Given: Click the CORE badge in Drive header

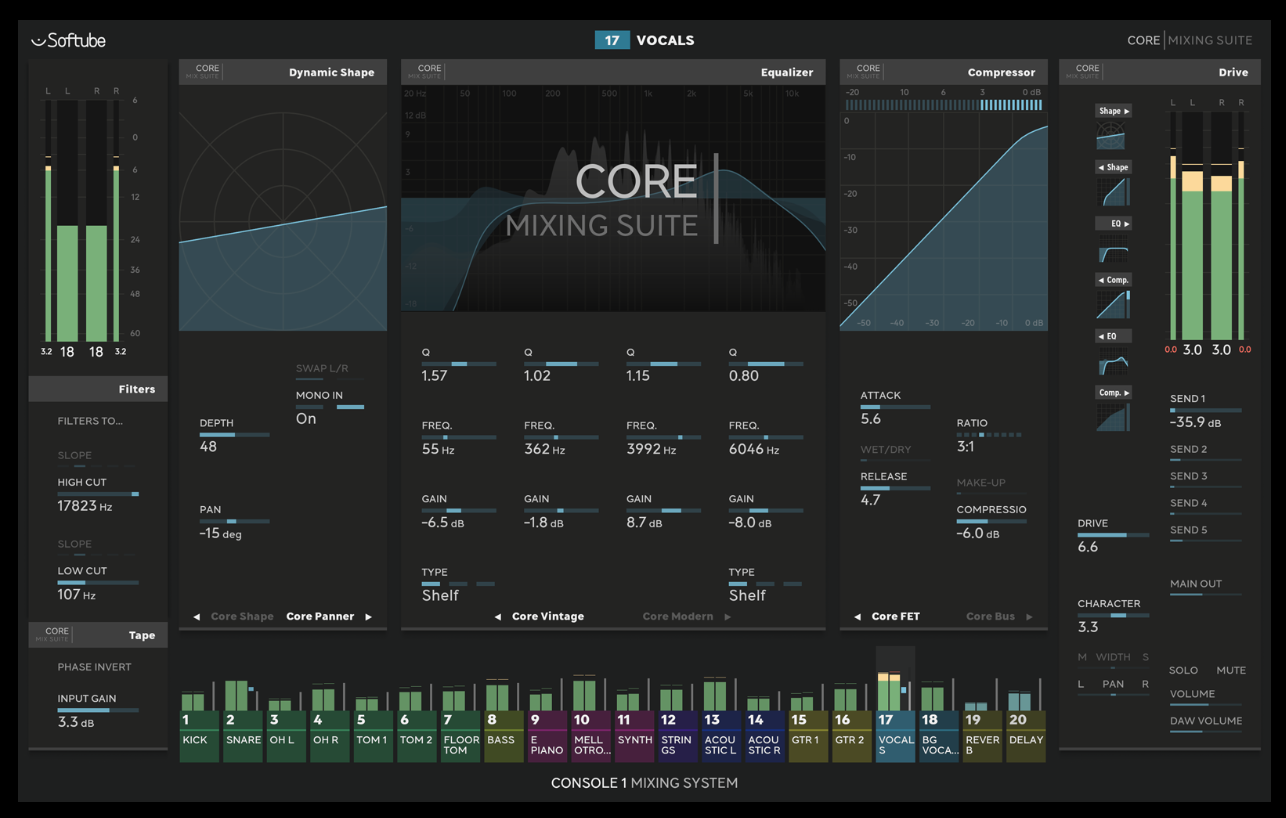Looking at the screenshot, I should point(1087,72).
